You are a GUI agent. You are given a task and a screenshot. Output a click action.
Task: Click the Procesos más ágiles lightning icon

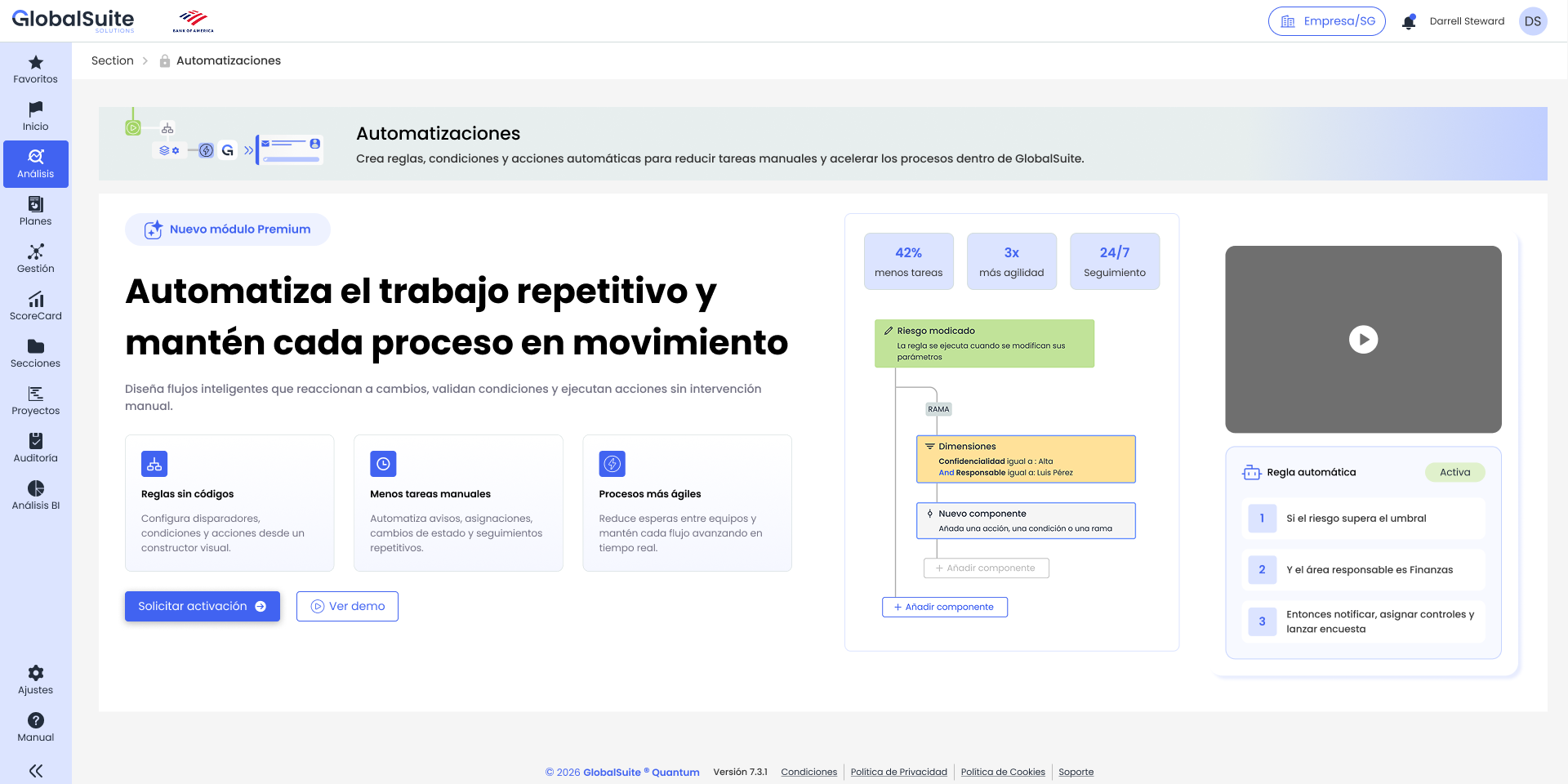[x=612, y=464]
